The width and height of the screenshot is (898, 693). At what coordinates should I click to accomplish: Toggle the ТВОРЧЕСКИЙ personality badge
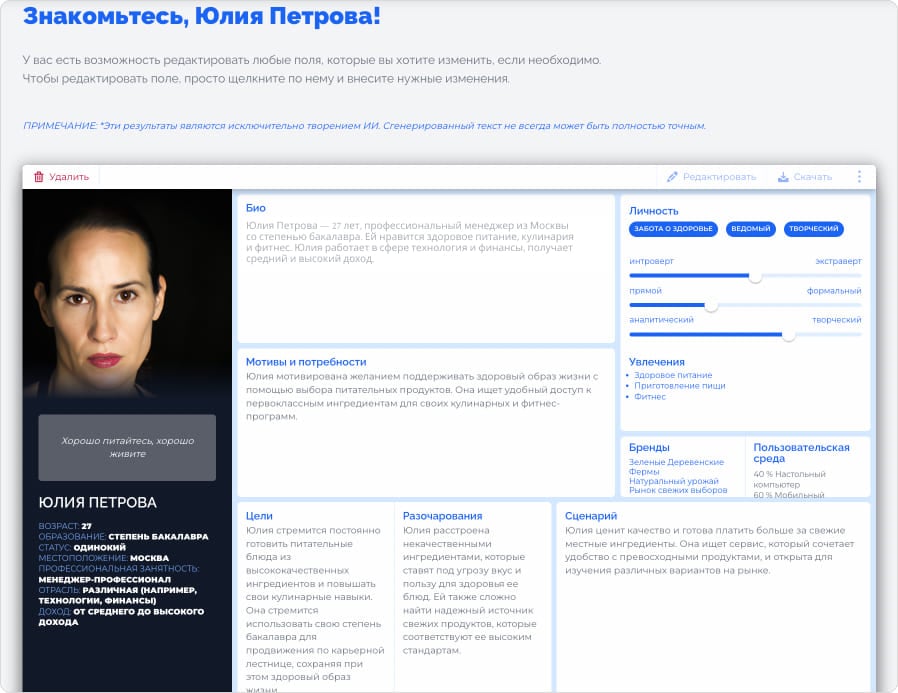click(815, 229)
